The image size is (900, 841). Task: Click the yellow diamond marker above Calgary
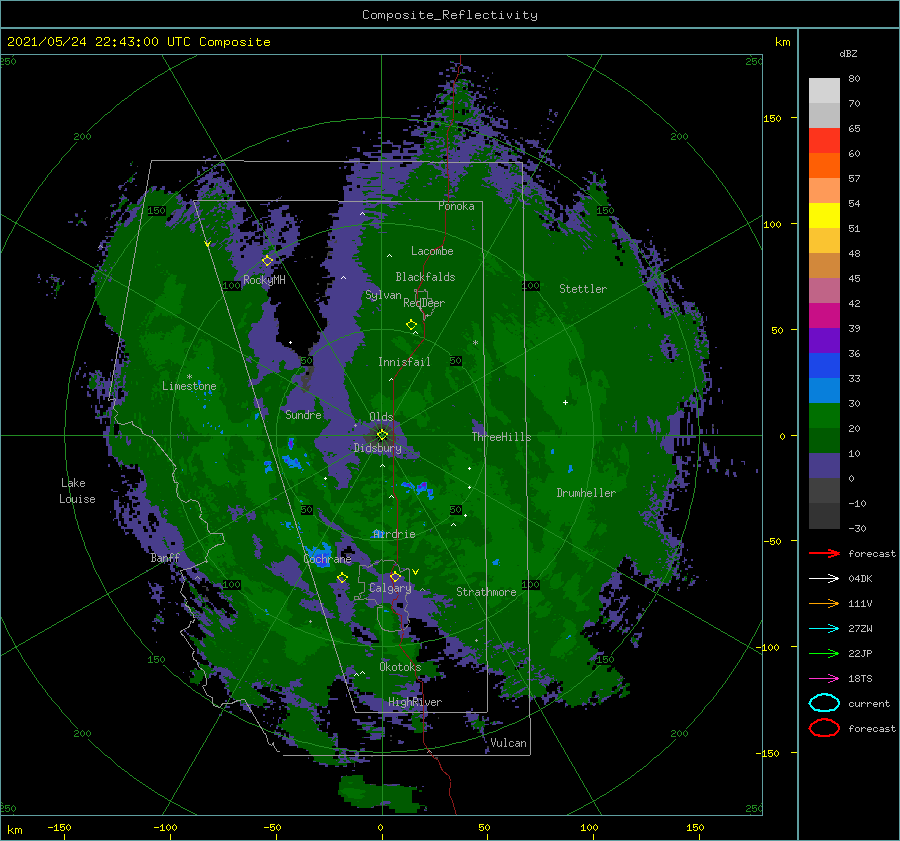(395, 576)
